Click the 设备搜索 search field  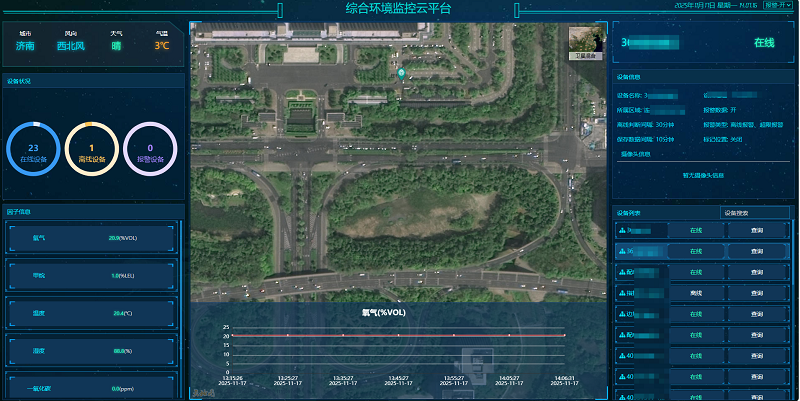coord(754,213)
